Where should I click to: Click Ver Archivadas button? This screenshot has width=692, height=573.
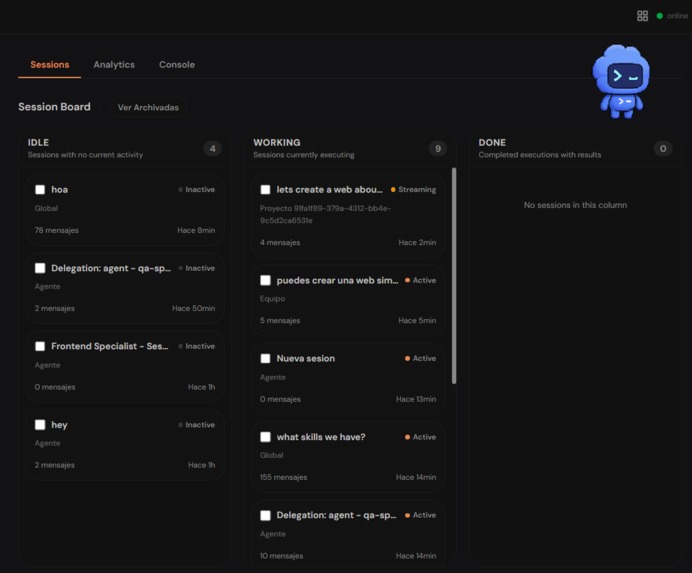[148, 107]
